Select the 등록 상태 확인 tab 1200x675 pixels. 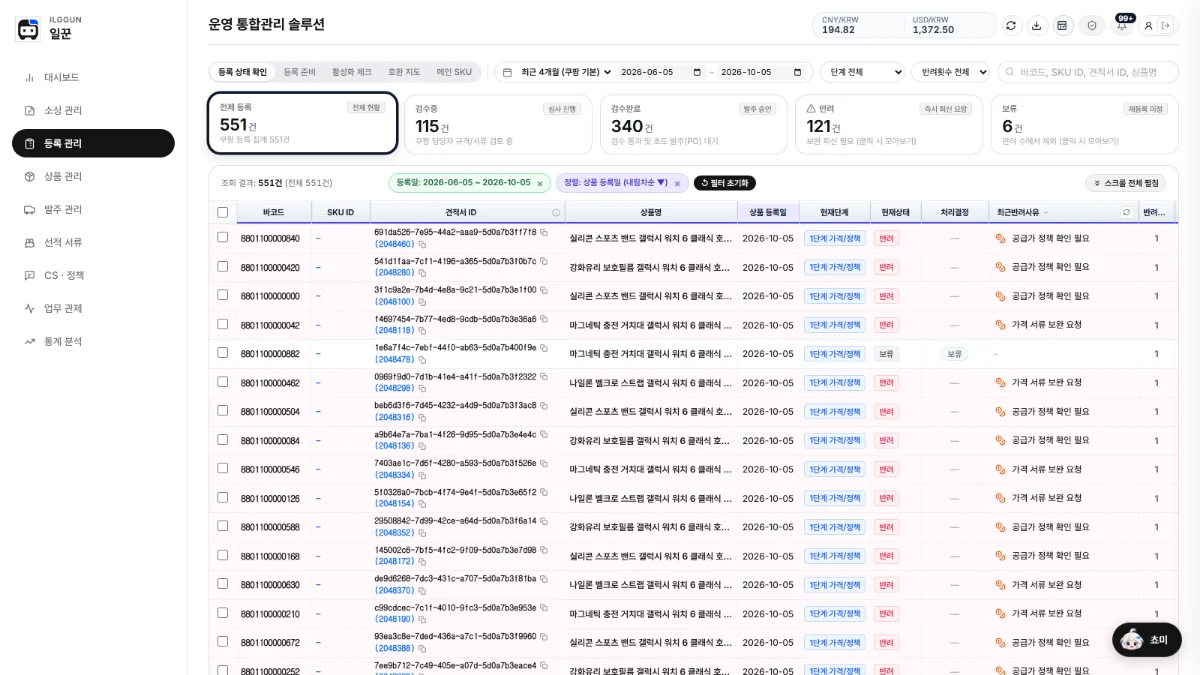click(x=242, y=72)
